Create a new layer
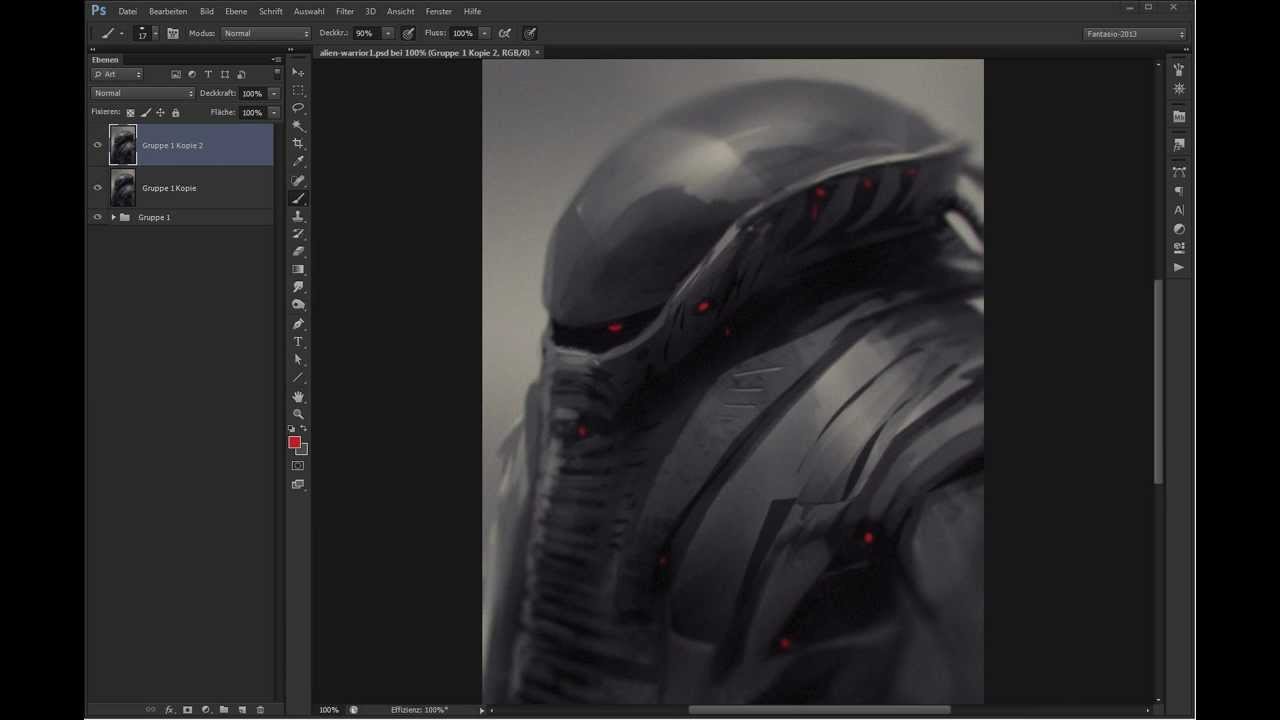 [242, 709]
